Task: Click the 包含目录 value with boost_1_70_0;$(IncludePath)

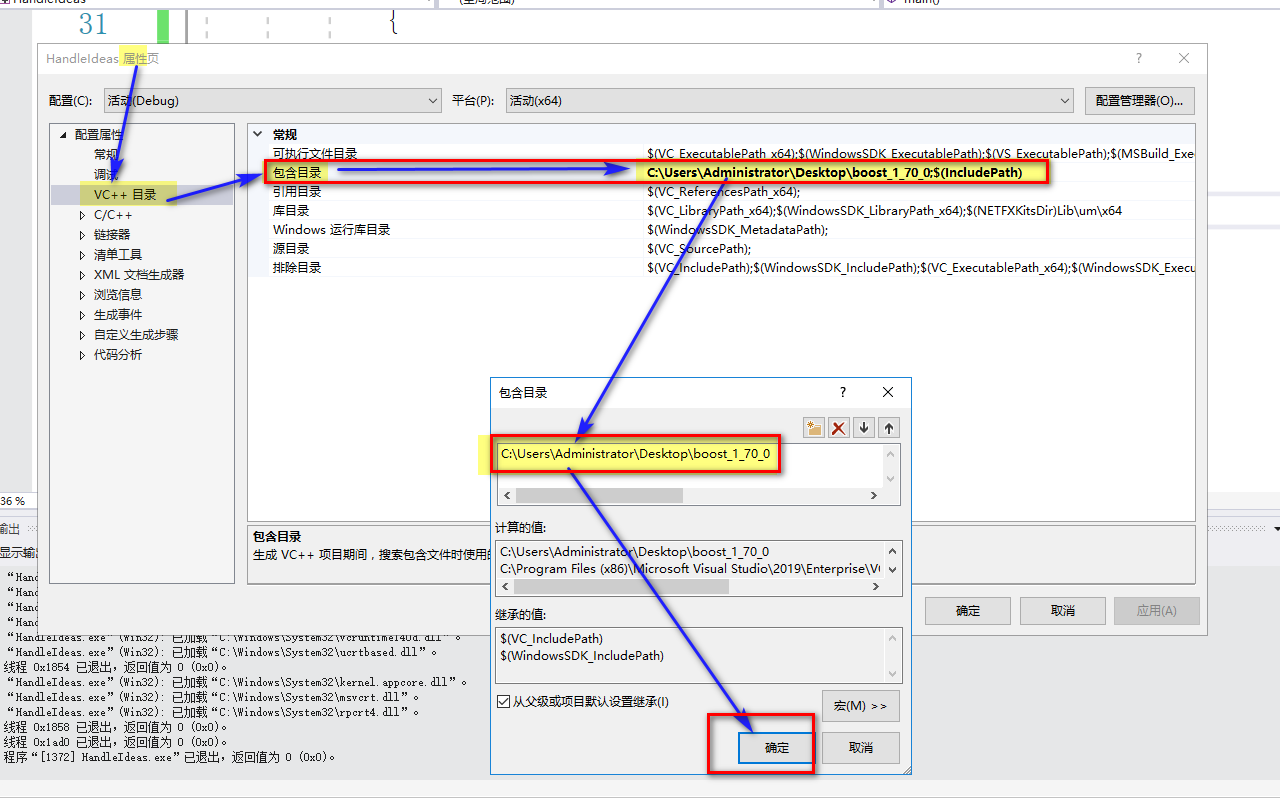Action: [835, 173]
